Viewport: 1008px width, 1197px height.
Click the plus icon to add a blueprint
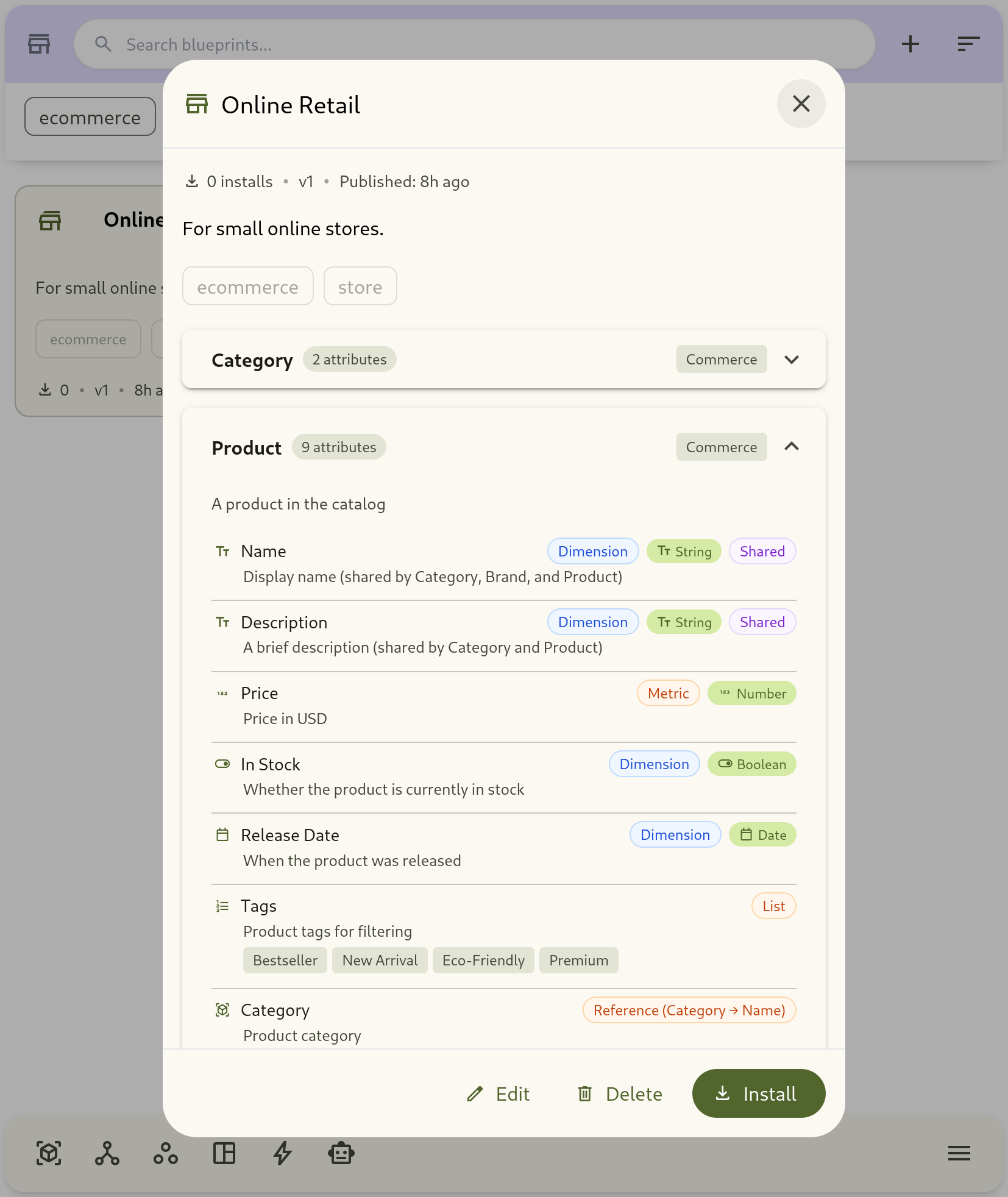[x=910, y=43]
